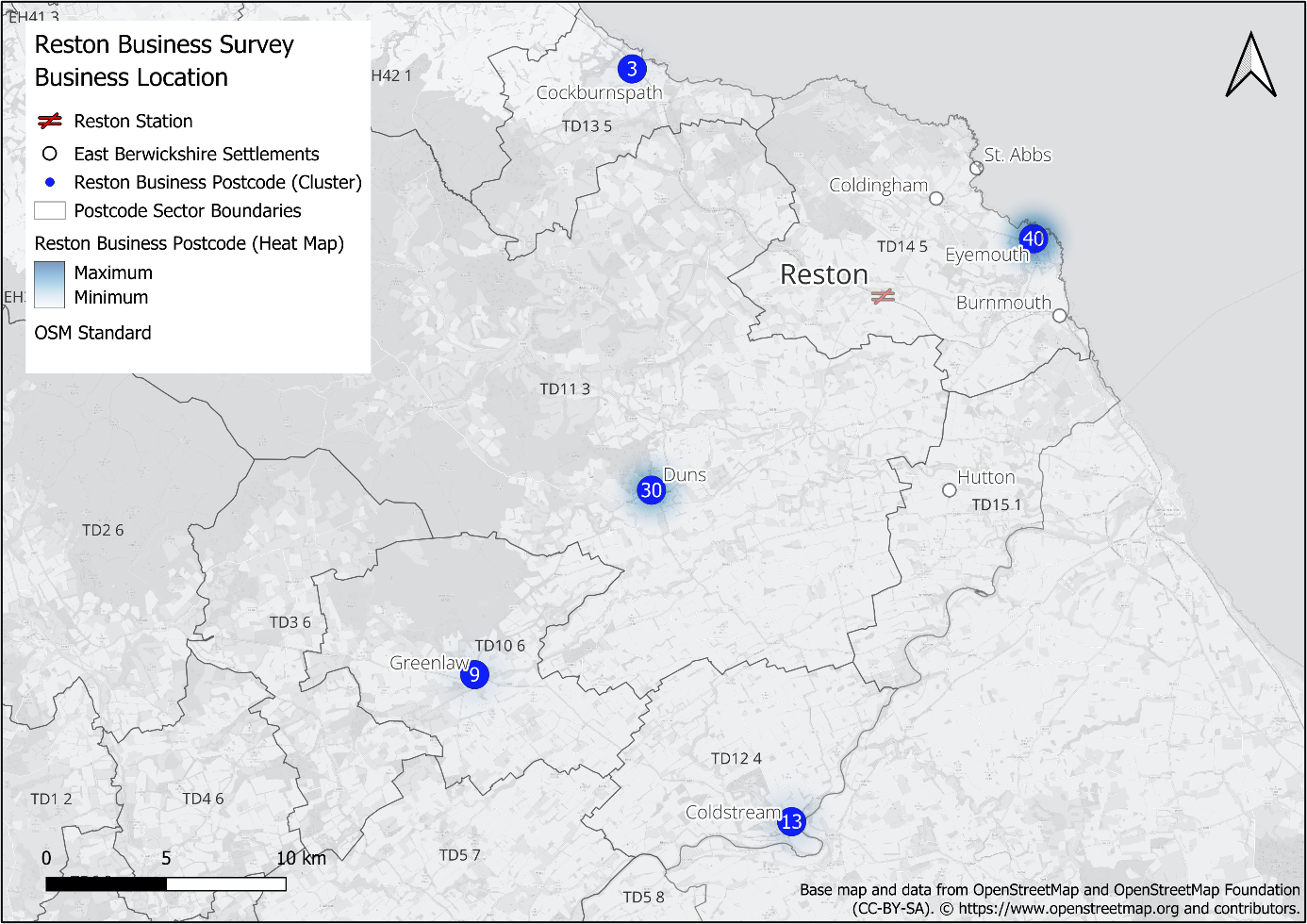Click the OSM Standard legend entry

tap(92, 333)
